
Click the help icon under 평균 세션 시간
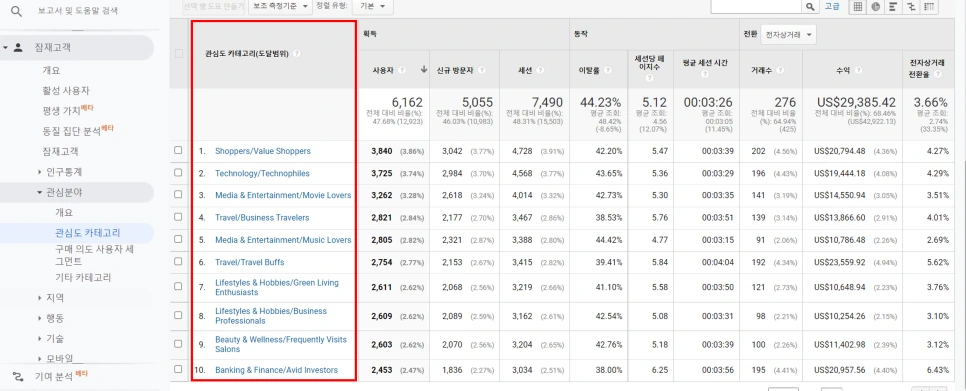pos(705,75)
